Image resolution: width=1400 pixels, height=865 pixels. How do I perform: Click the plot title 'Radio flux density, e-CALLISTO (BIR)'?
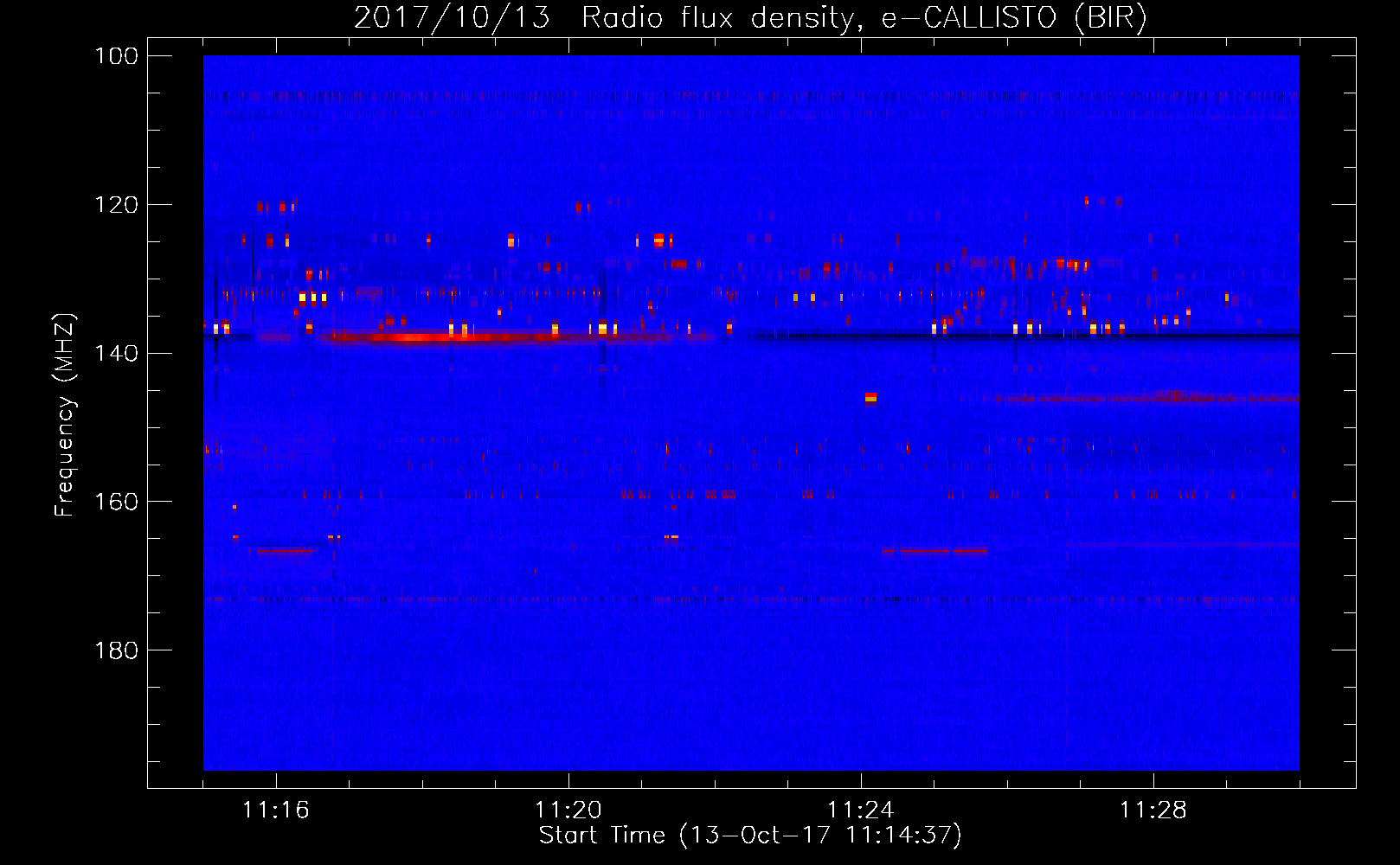(864, 17)
